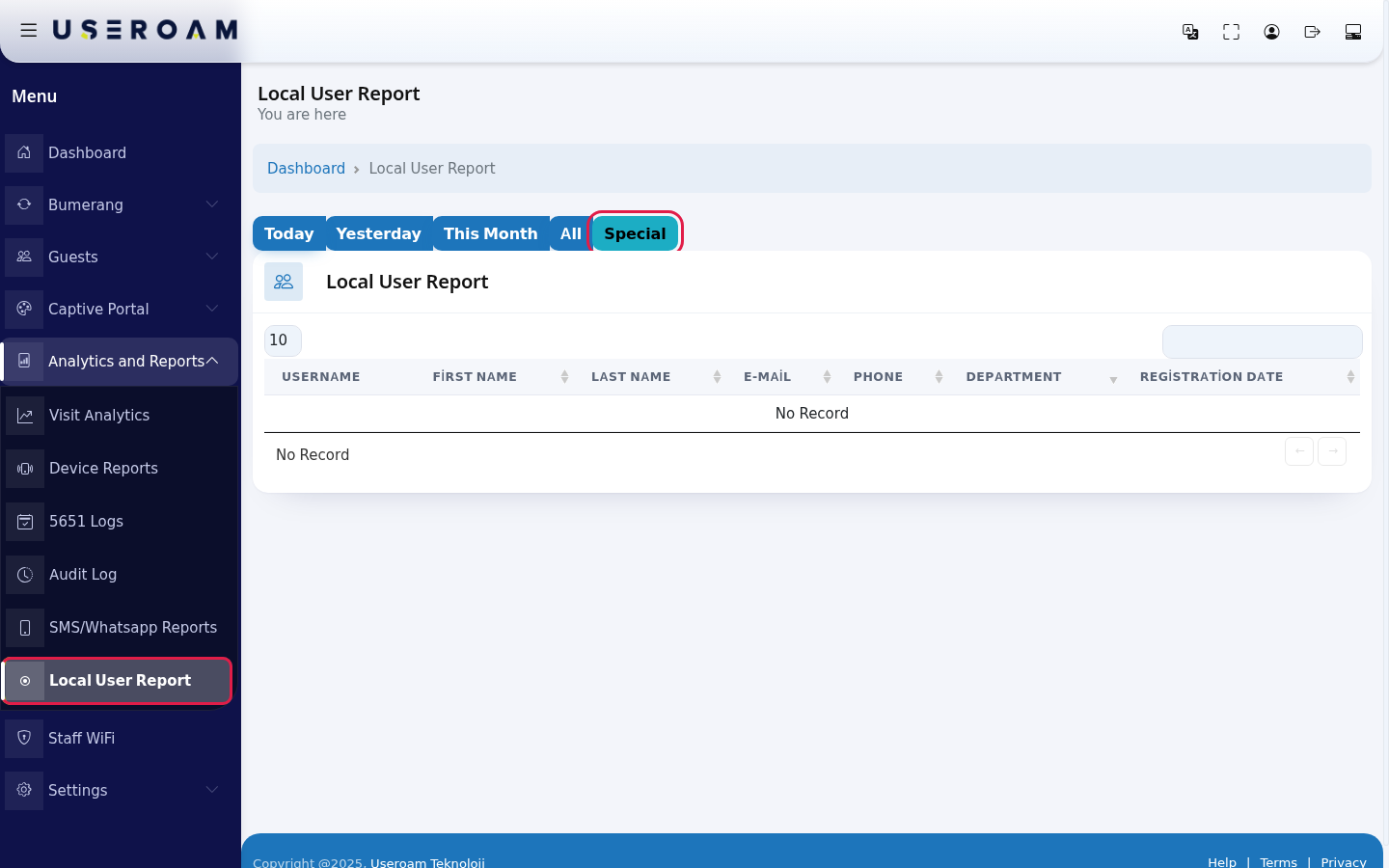Click the Dashboard home icon
Viewport: 1389px width, 868px height.
click(x=24, y=152)
